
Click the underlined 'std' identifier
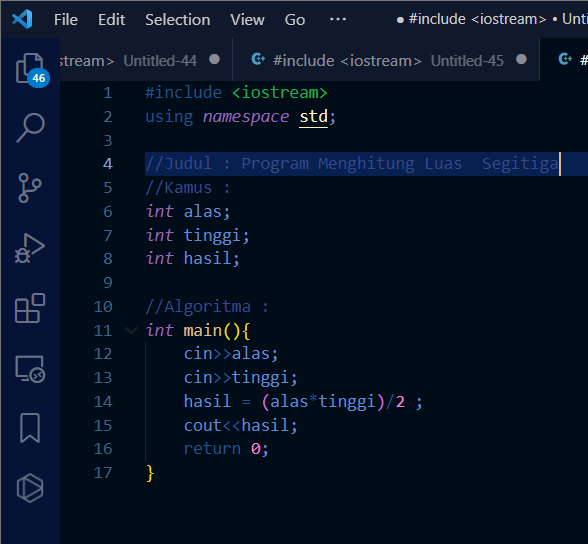(x=314, y=117)
